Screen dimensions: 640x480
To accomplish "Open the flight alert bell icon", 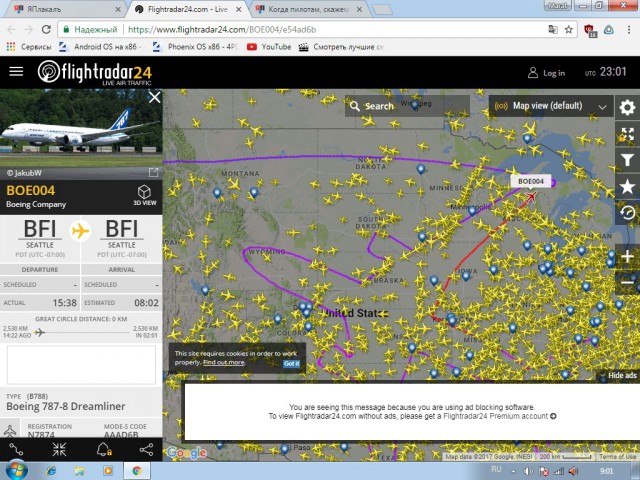I will tap(104, 449).
